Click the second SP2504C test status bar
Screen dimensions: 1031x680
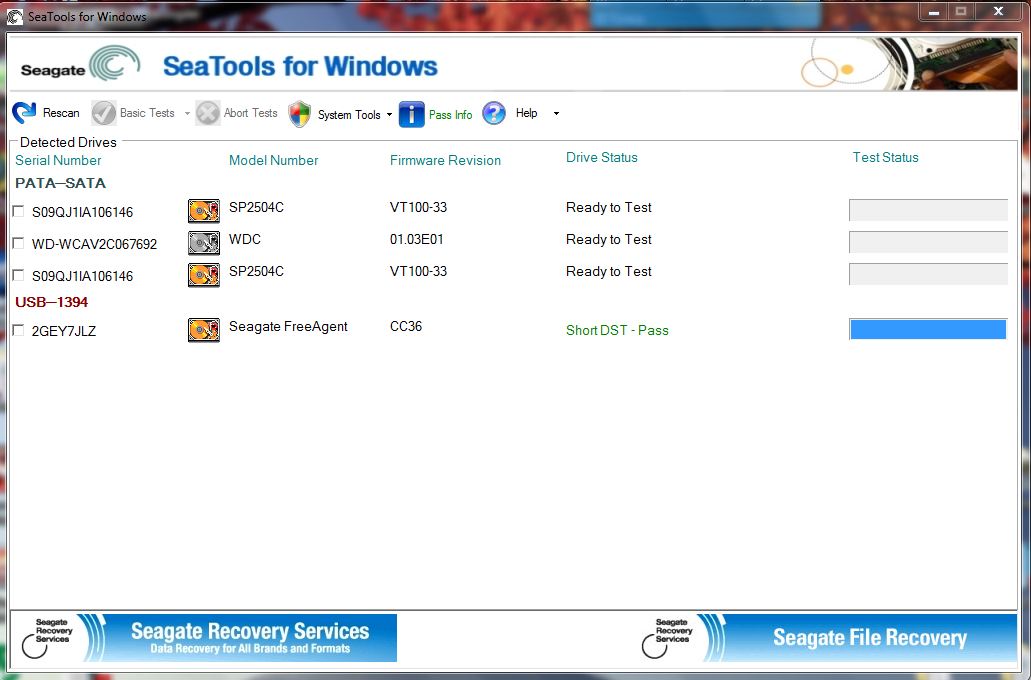[x=928, y=274]
